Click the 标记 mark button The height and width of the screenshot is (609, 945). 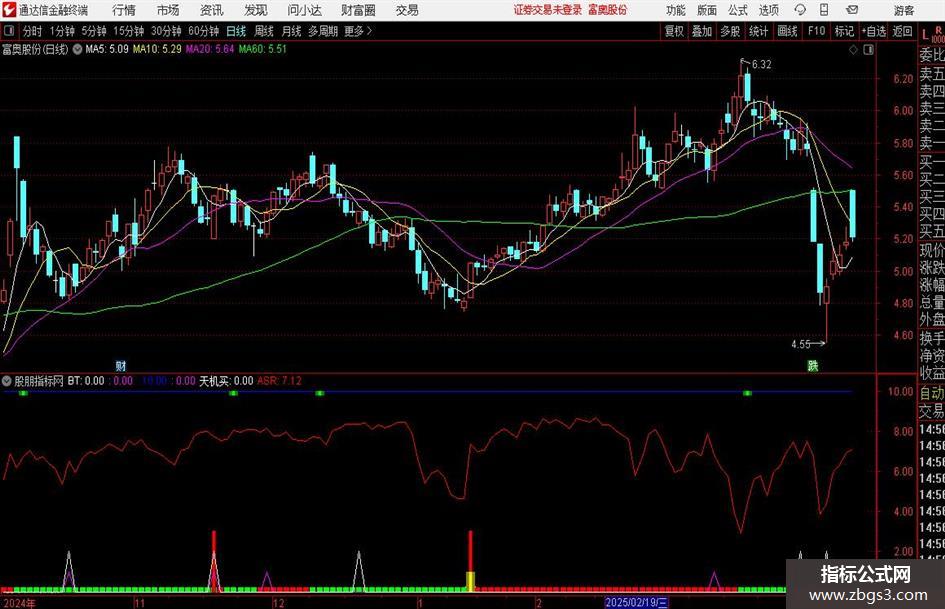click(844, 31)
